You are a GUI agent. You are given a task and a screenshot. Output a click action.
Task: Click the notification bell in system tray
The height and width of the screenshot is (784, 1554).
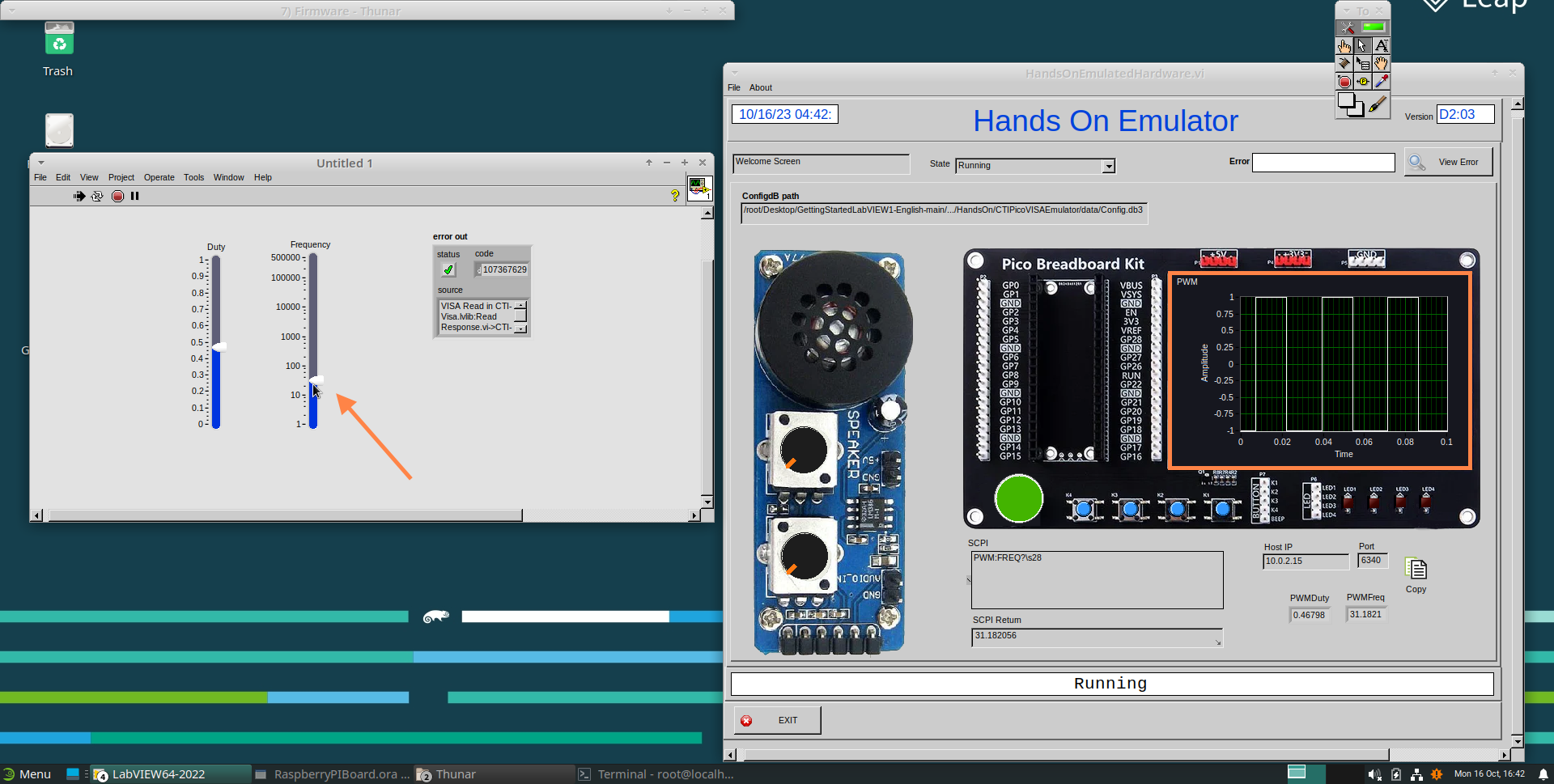(x=1543, y=774)
